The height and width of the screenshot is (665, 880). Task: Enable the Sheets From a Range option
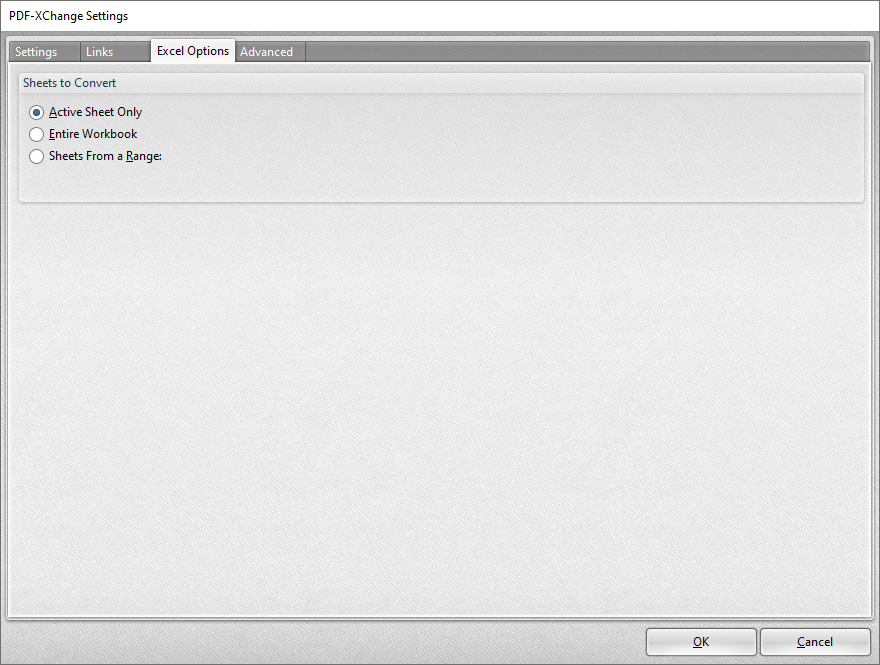click(x=36, y=156)
